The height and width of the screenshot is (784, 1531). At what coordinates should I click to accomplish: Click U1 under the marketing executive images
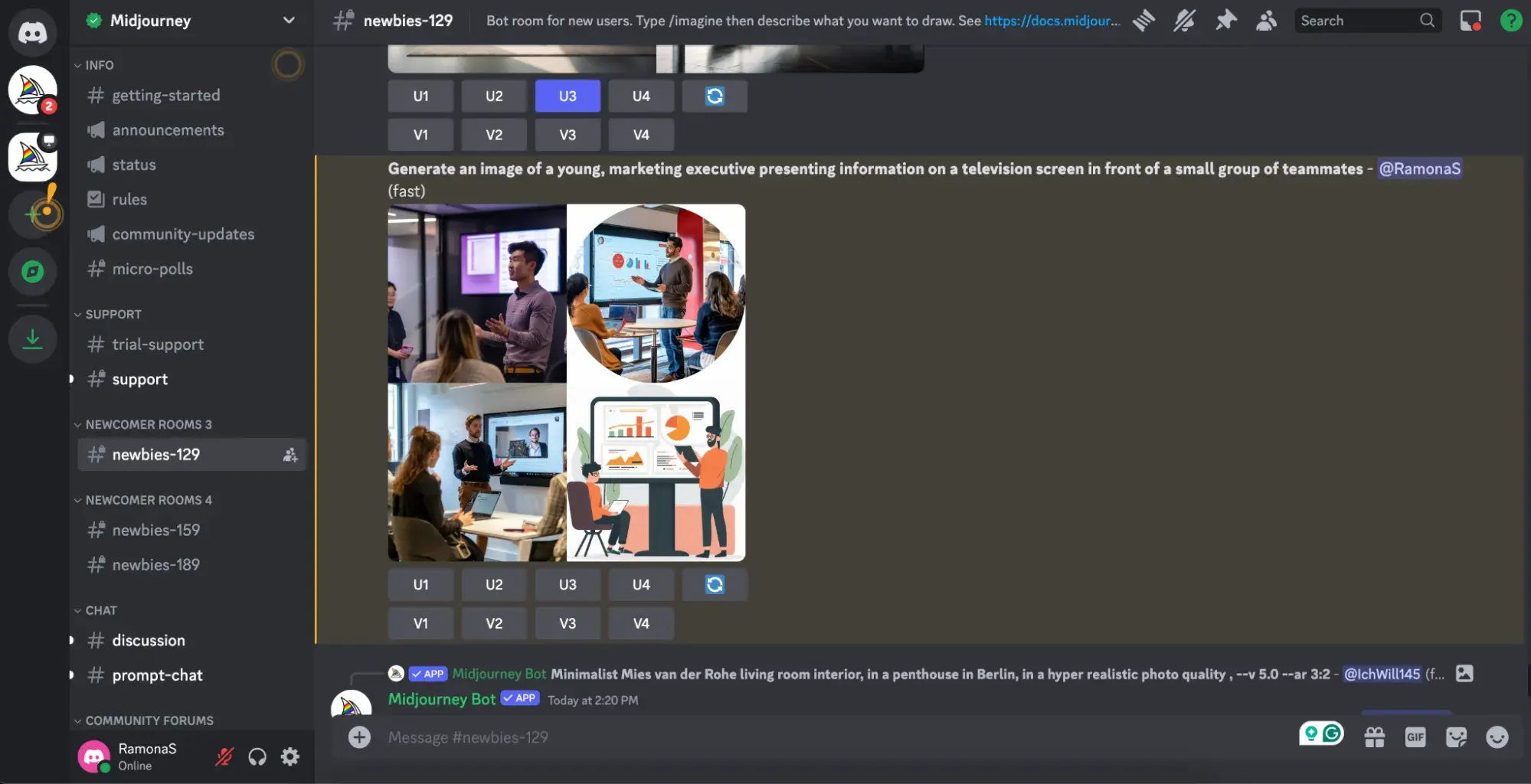point(420,585)
